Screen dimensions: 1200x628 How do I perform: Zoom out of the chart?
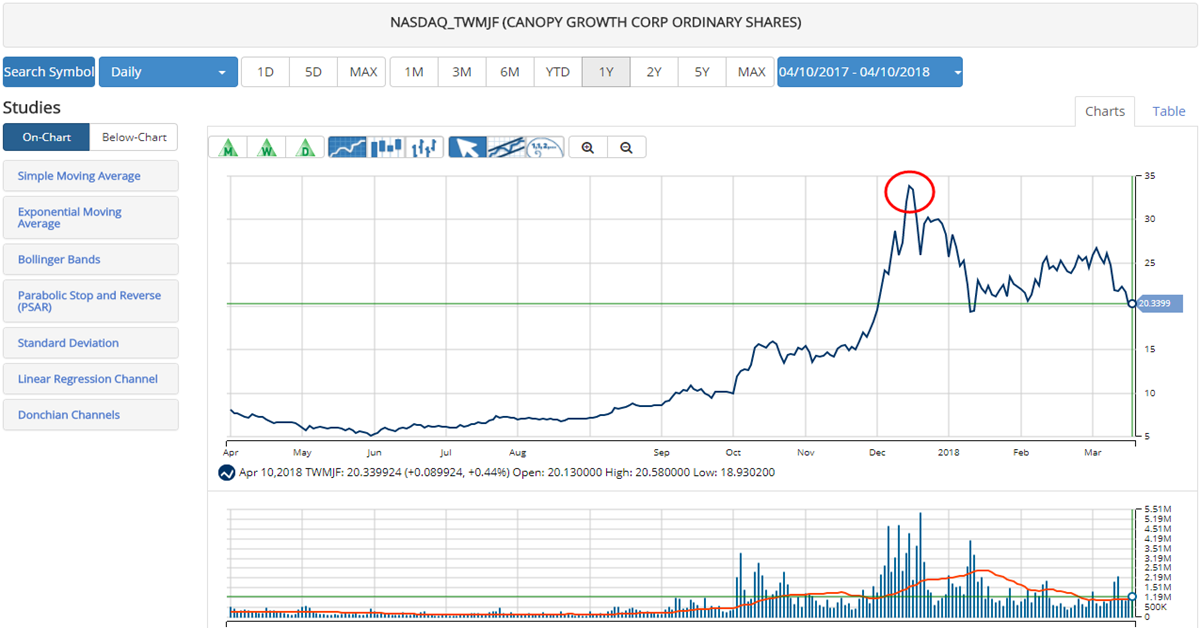click(627, 147)
